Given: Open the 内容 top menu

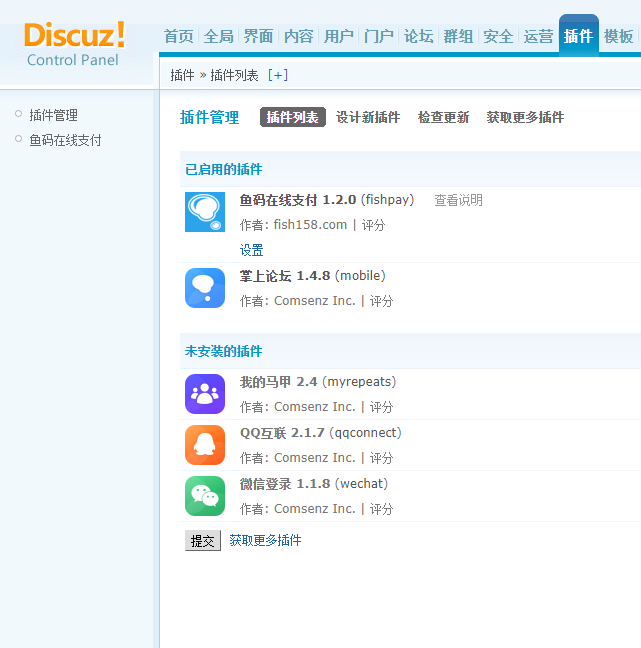Looking at the screenshot, I should tap(298, 36).
